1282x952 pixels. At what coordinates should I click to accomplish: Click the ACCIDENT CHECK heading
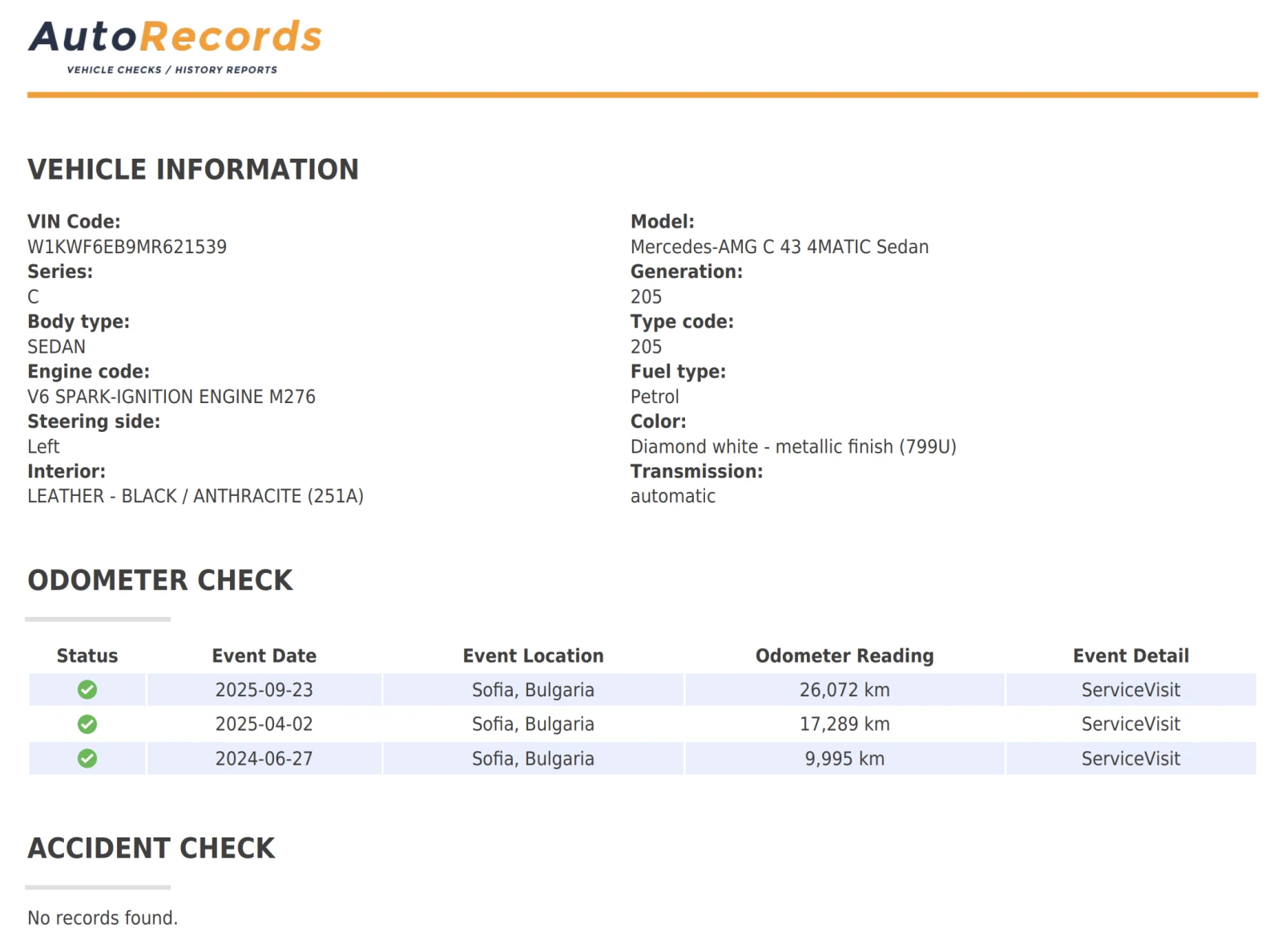coord(151,849)
